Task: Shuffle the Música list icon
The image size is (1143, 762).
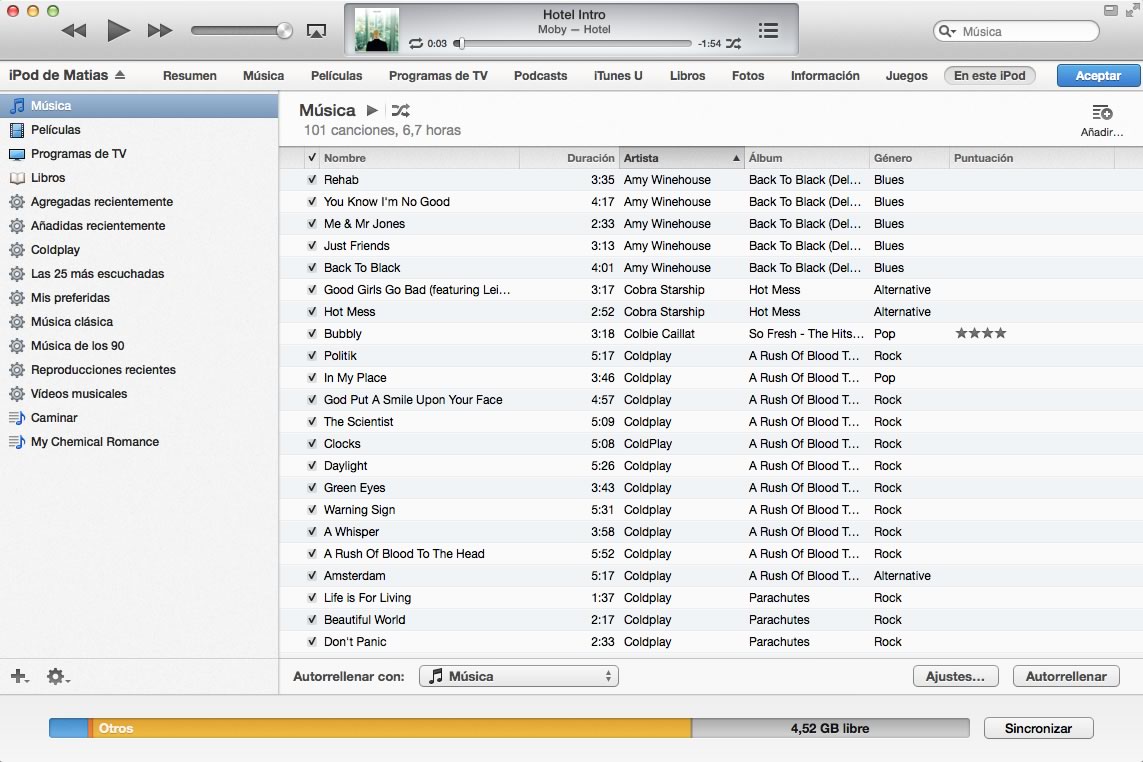Action: [400, 110]
